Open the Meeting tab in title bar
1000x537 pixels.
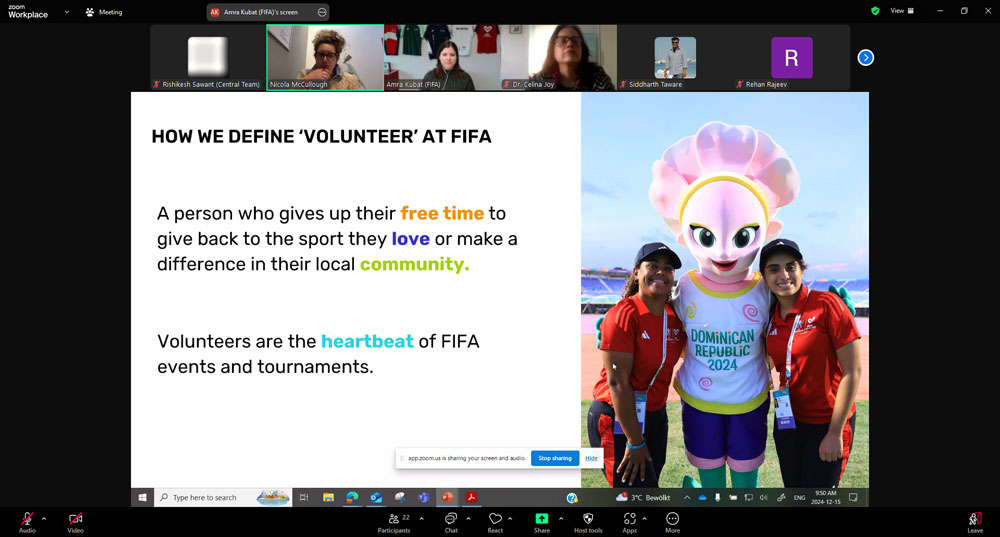(104, 12)
